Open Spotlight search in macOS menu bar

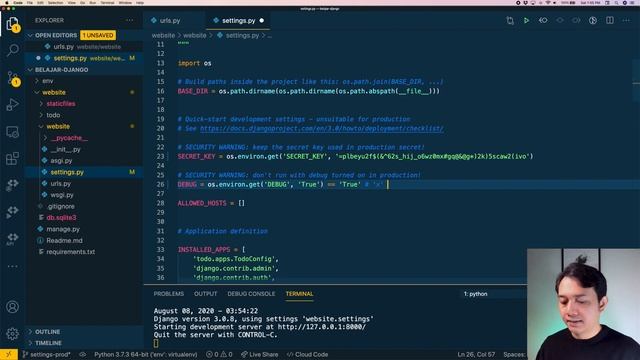pyautogui.click(x=616, y=2)
